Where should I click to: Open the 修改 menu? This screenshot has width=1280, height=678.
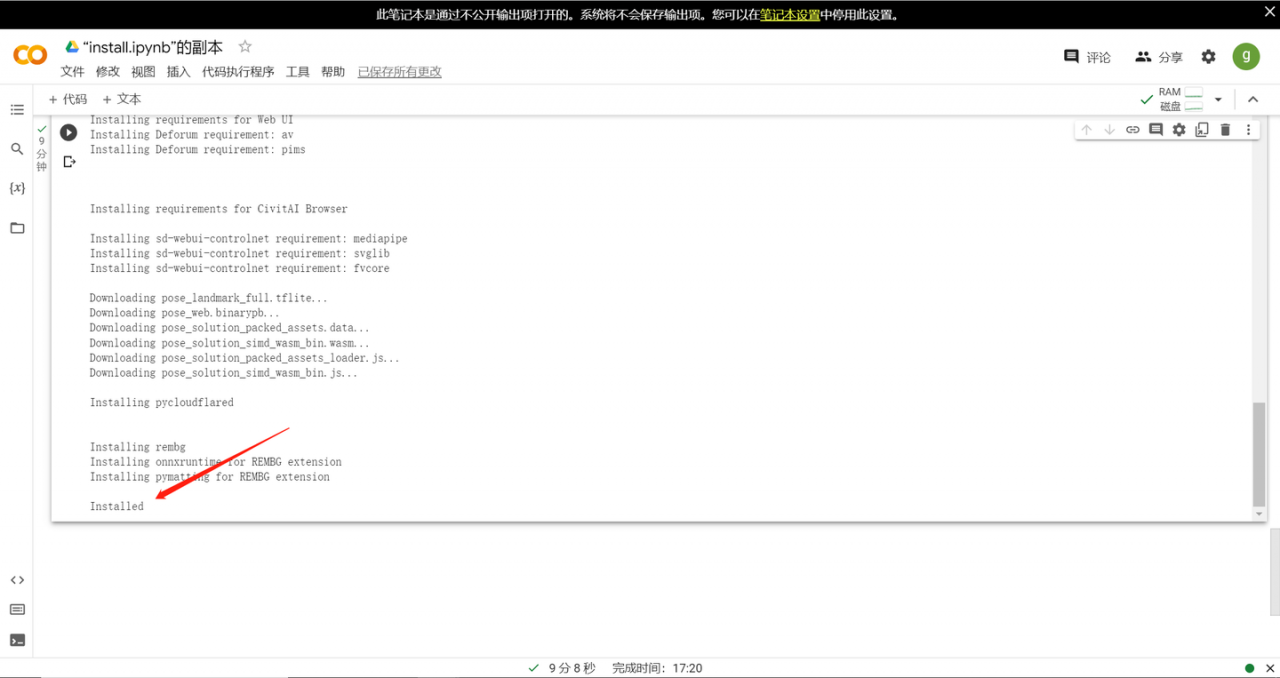click(x=108, y=72)
